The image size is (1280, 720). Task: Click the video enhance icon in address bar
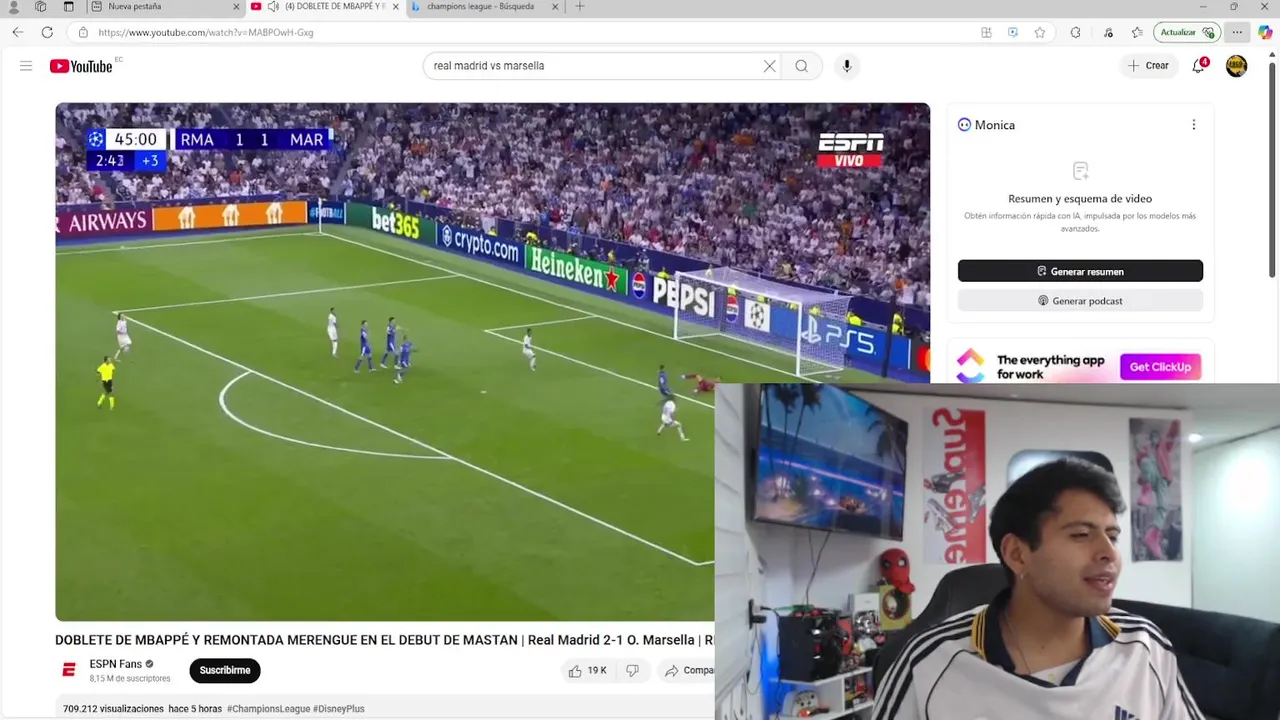tap(1013, 32)
